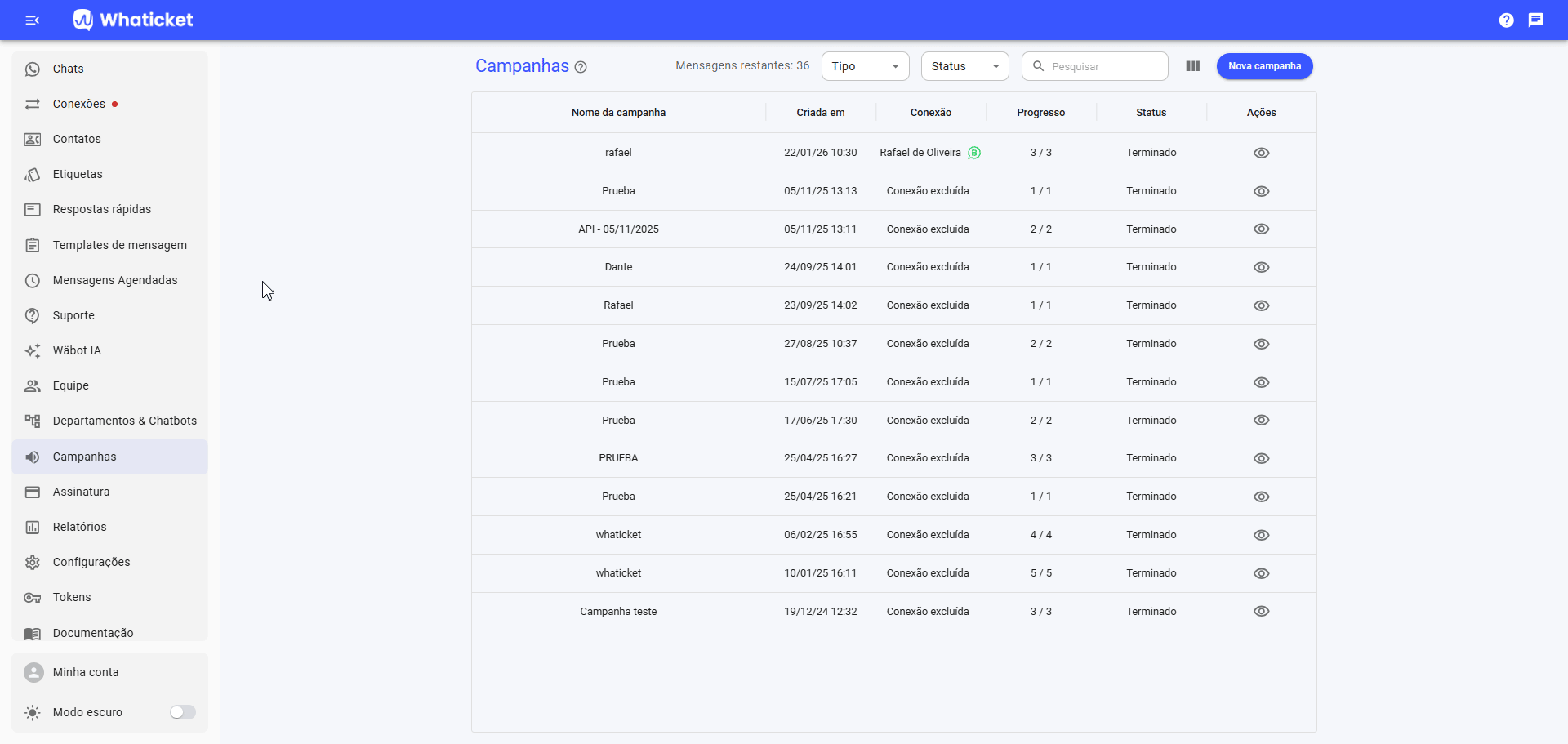Open Wäbot IA section
The width and height of the screenshot is (1568, 744).
[x=109, y=350]
